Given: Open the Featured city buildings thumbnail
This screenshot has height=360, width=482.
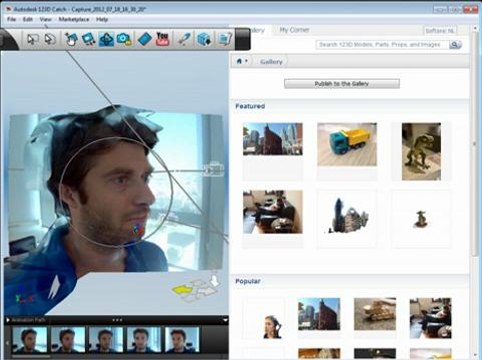Looking at the screenshot, I should [x=273, y=139].
